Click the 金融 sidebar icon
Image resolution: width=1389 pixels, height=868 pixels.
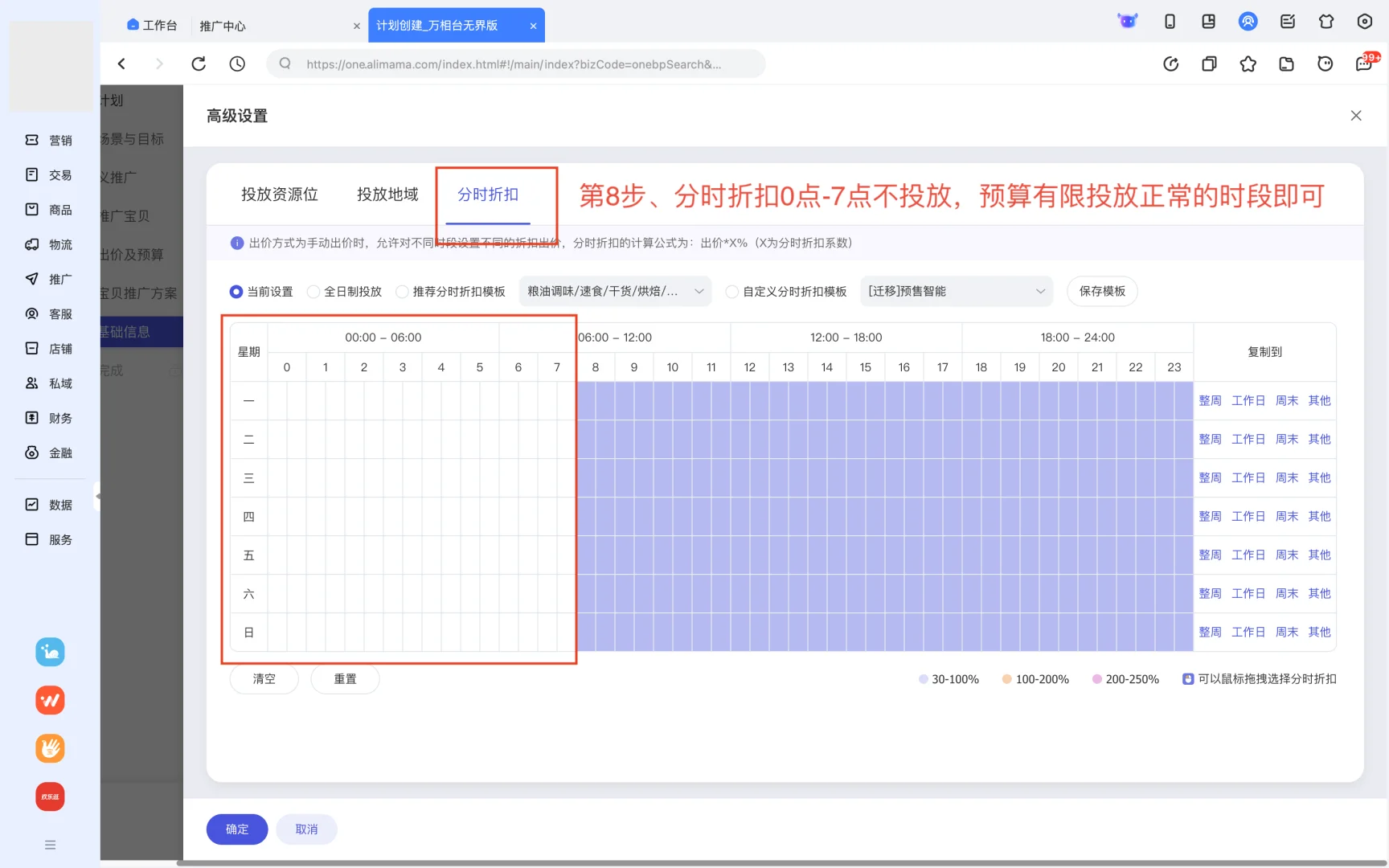coord(50,452)
